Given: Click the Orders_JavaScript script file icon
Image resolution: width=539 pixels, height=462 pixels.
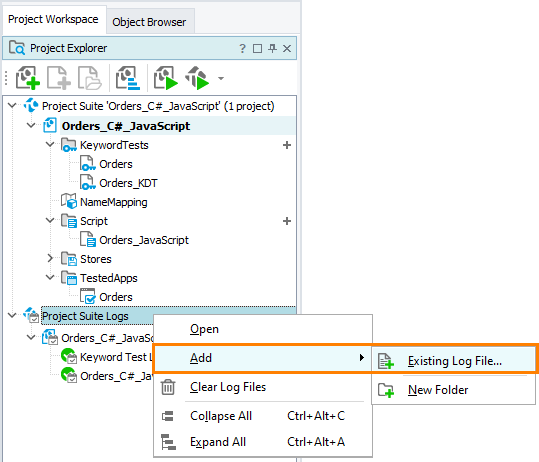Looking at the screenshot, I should [88, 239].
